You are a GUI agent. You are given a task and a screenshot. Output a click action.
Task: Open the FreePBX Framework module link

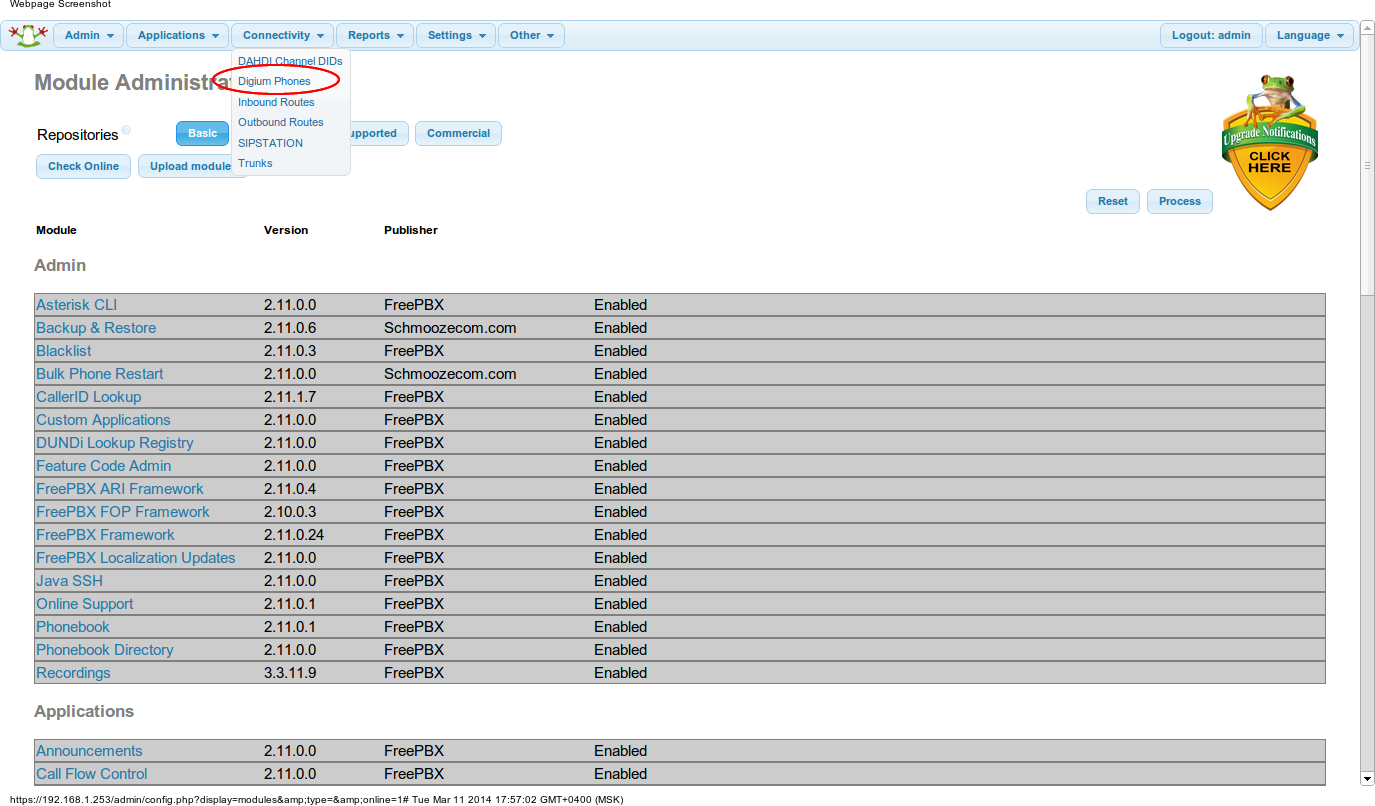coord(105,535)
